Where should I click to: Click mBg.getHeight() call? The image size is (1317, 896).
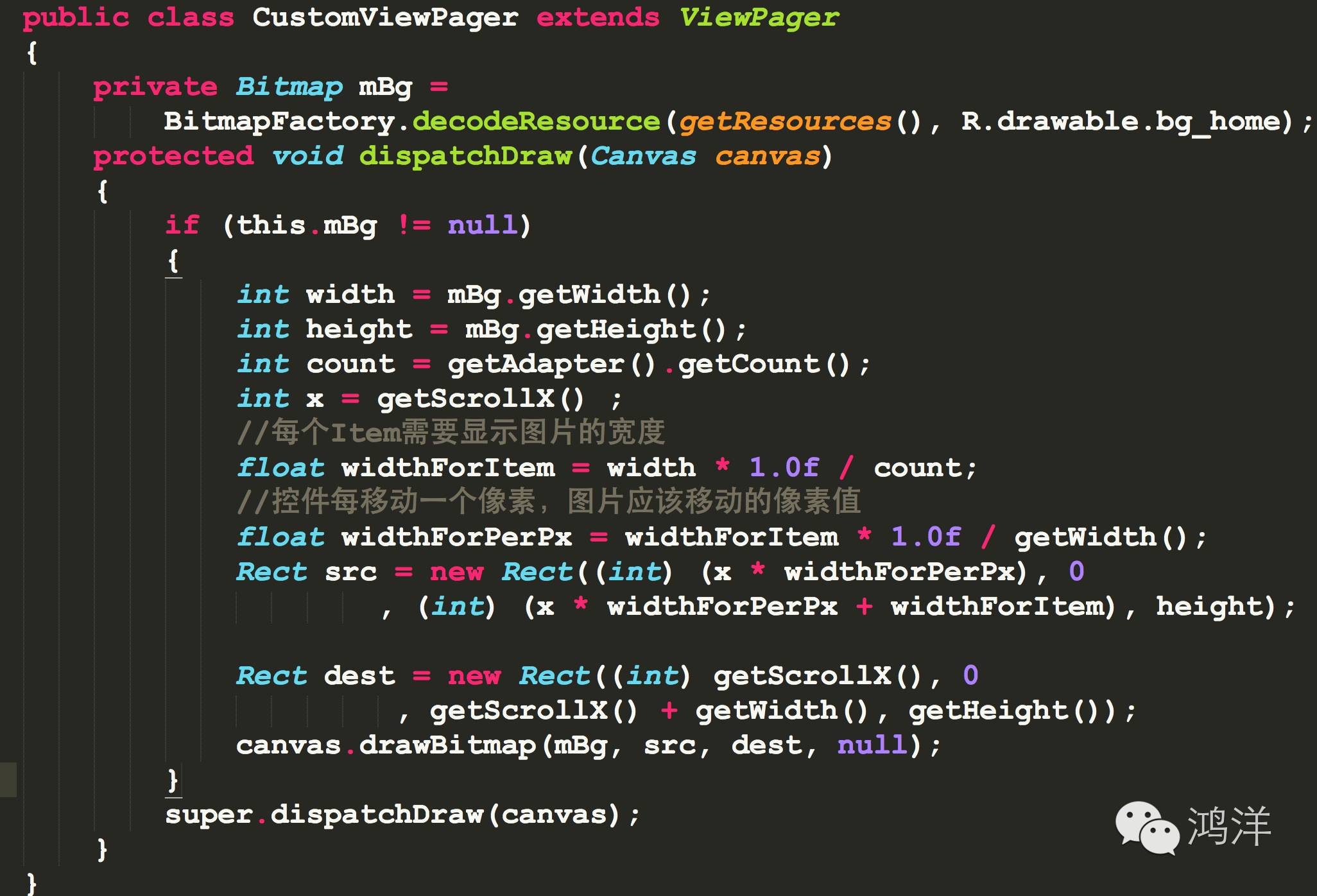[x=596, y=330]
